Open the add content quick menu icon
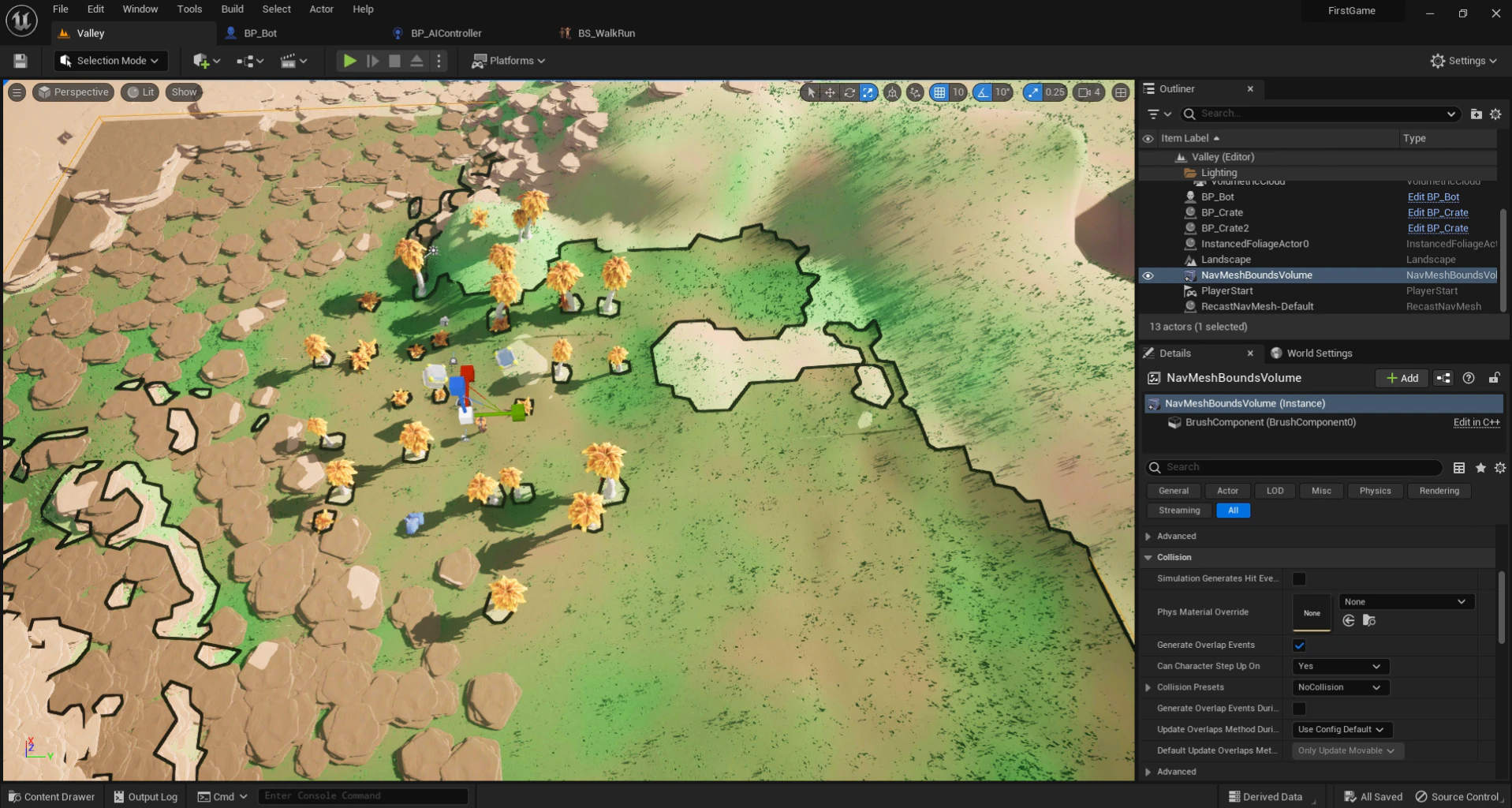1512x808 pixels. click(206, 61)
